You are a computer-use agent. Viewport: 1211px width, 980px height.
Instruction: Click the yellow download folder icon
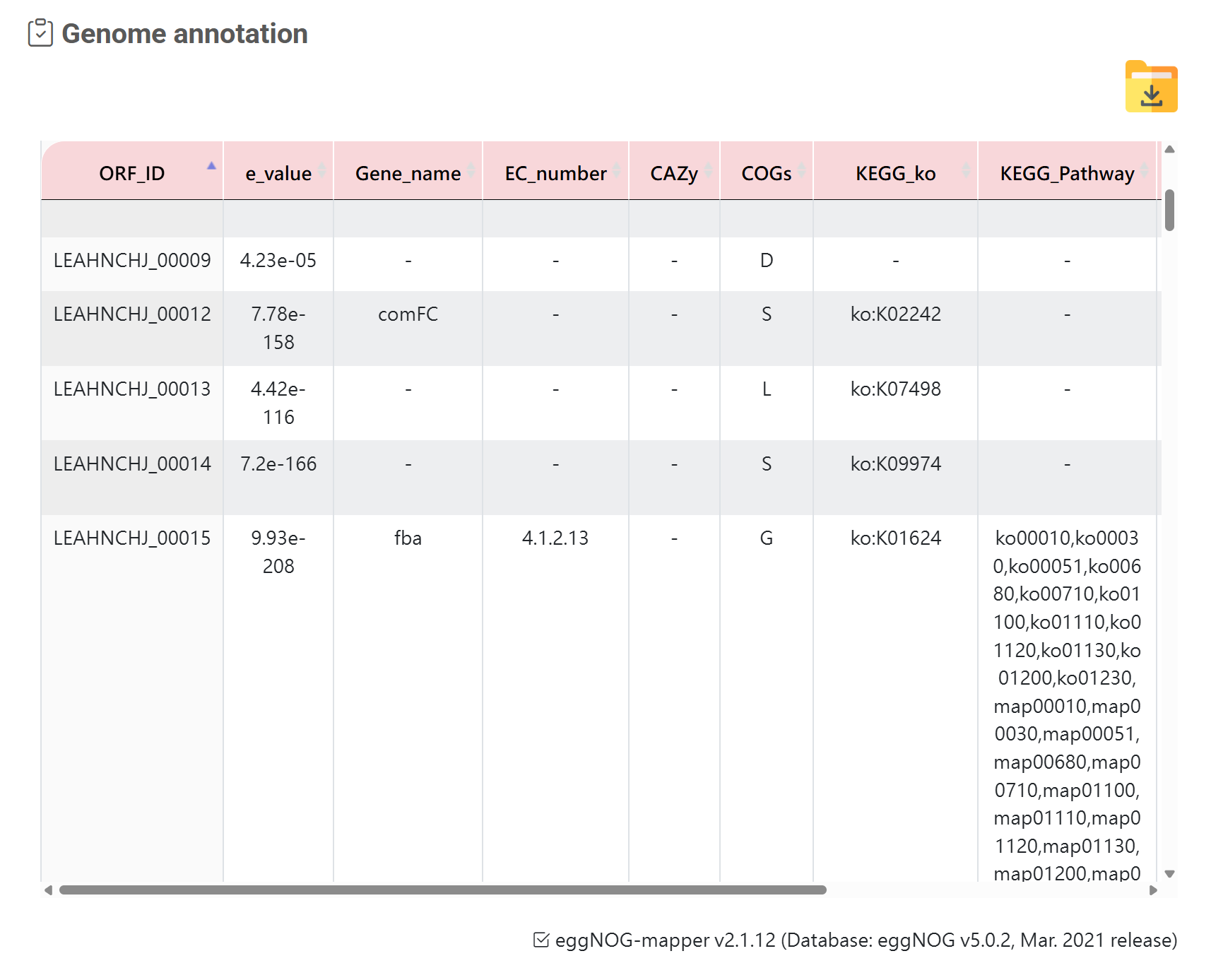(x=1151, y=87)
